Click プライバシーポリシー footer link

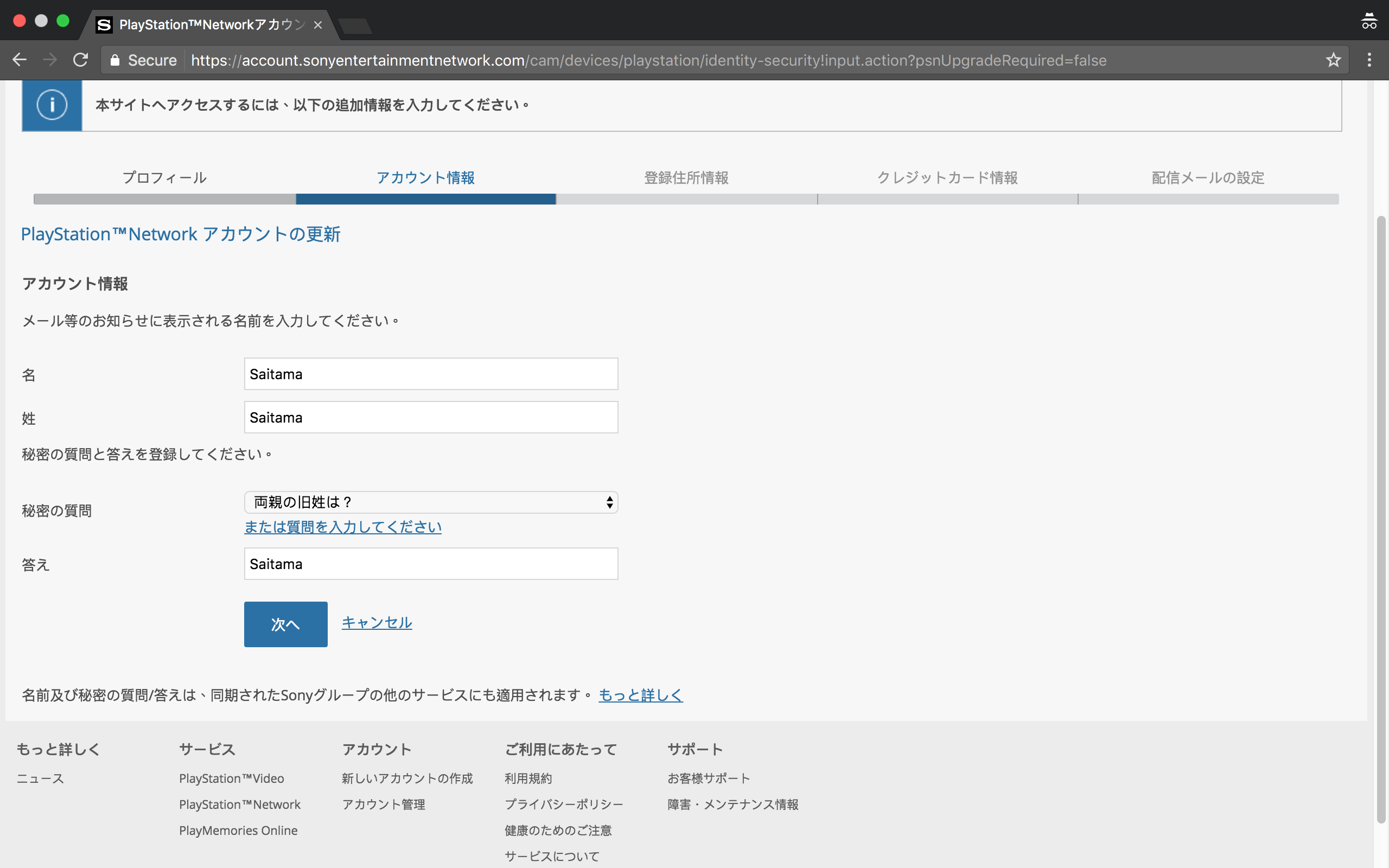coord(564,805)
